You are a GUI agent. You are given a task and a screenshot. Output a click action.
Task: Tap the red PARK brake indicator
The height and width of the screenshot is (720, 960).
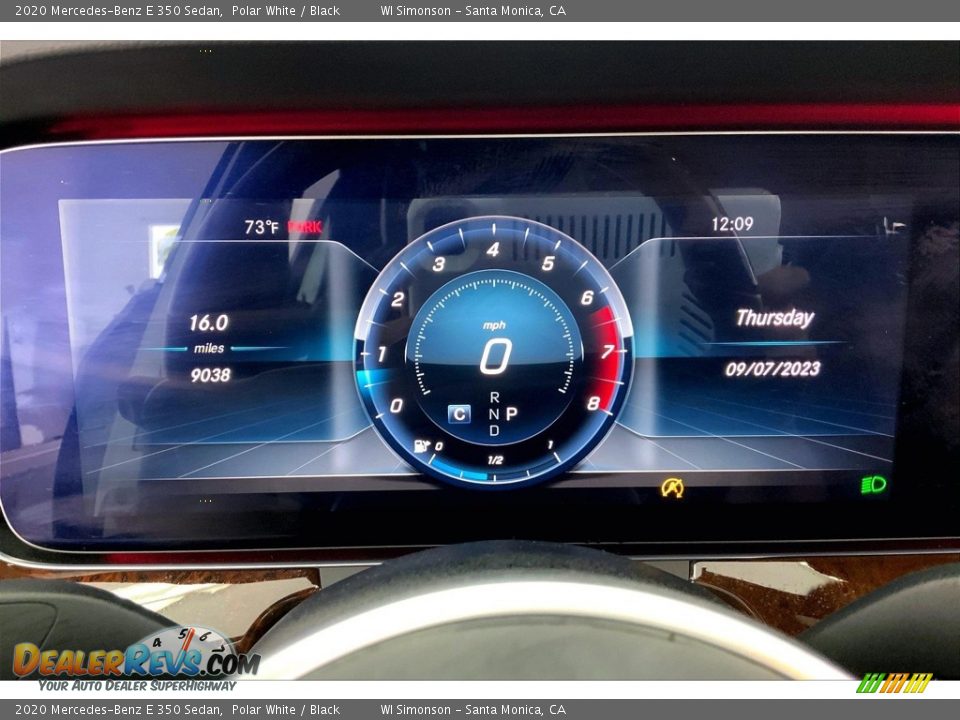(x=305, y=227)
